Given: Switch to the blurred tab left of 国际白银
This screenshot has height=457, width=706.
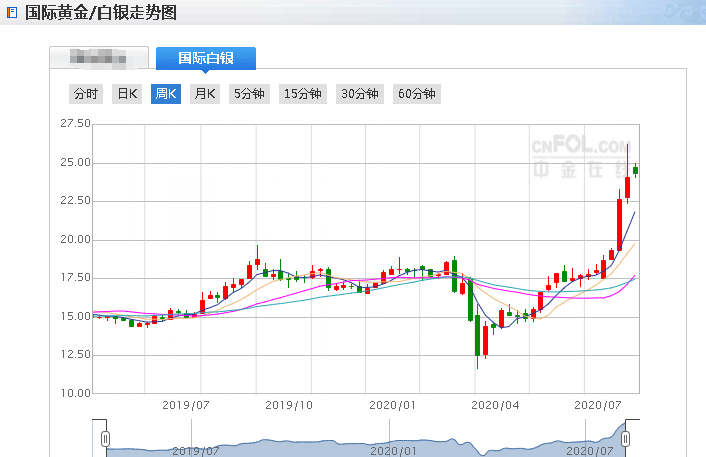Looking at the screenshot, I should coord(99,58).
